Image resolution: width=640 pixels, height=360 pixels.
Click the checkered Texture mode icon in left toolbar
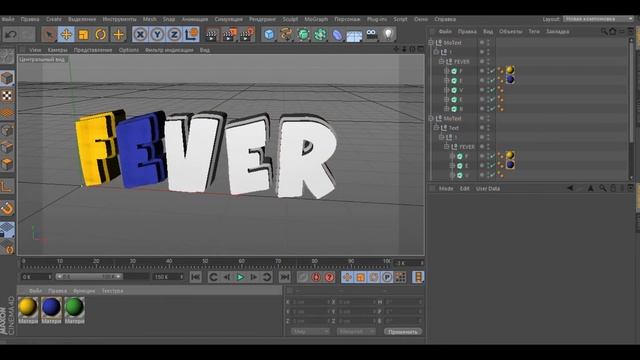[7, 96]
